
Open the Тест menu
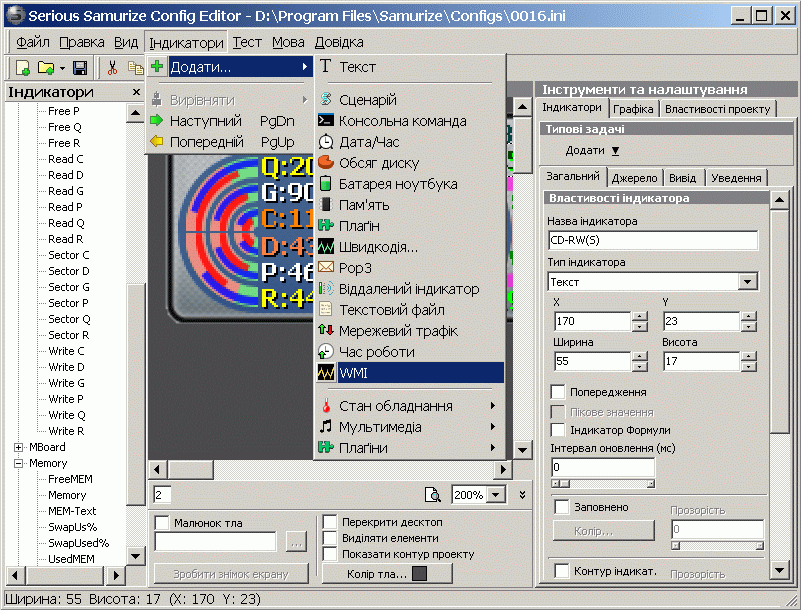click(247, 42)
